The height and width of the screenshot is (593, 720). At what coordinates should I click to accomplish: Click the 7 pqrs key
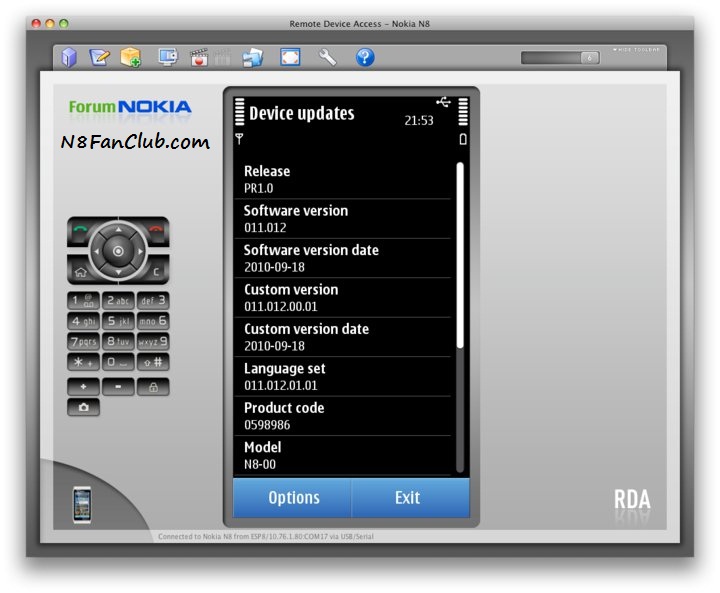(83, 342)
